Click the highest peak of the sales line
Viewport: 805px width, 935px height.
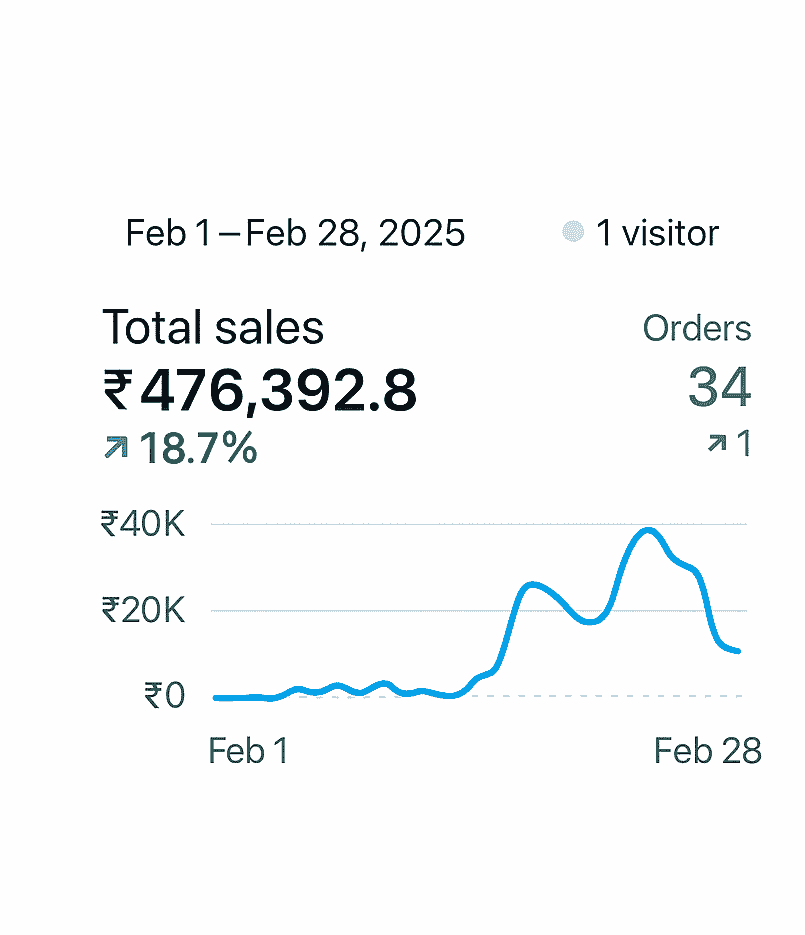[648, 530]
